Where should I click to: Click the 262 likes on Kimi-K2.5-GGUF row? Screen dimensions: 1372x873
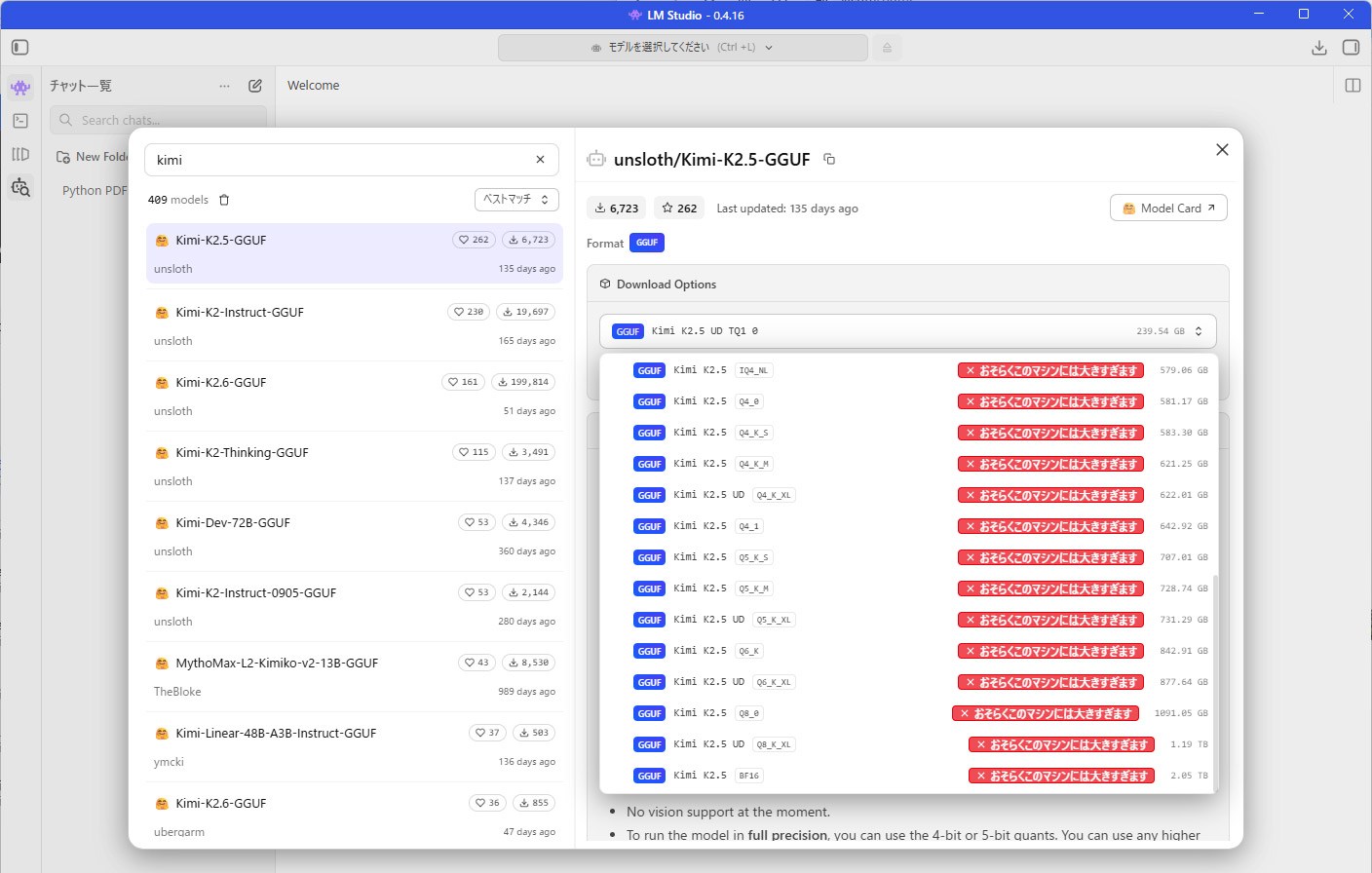[474, 240]
